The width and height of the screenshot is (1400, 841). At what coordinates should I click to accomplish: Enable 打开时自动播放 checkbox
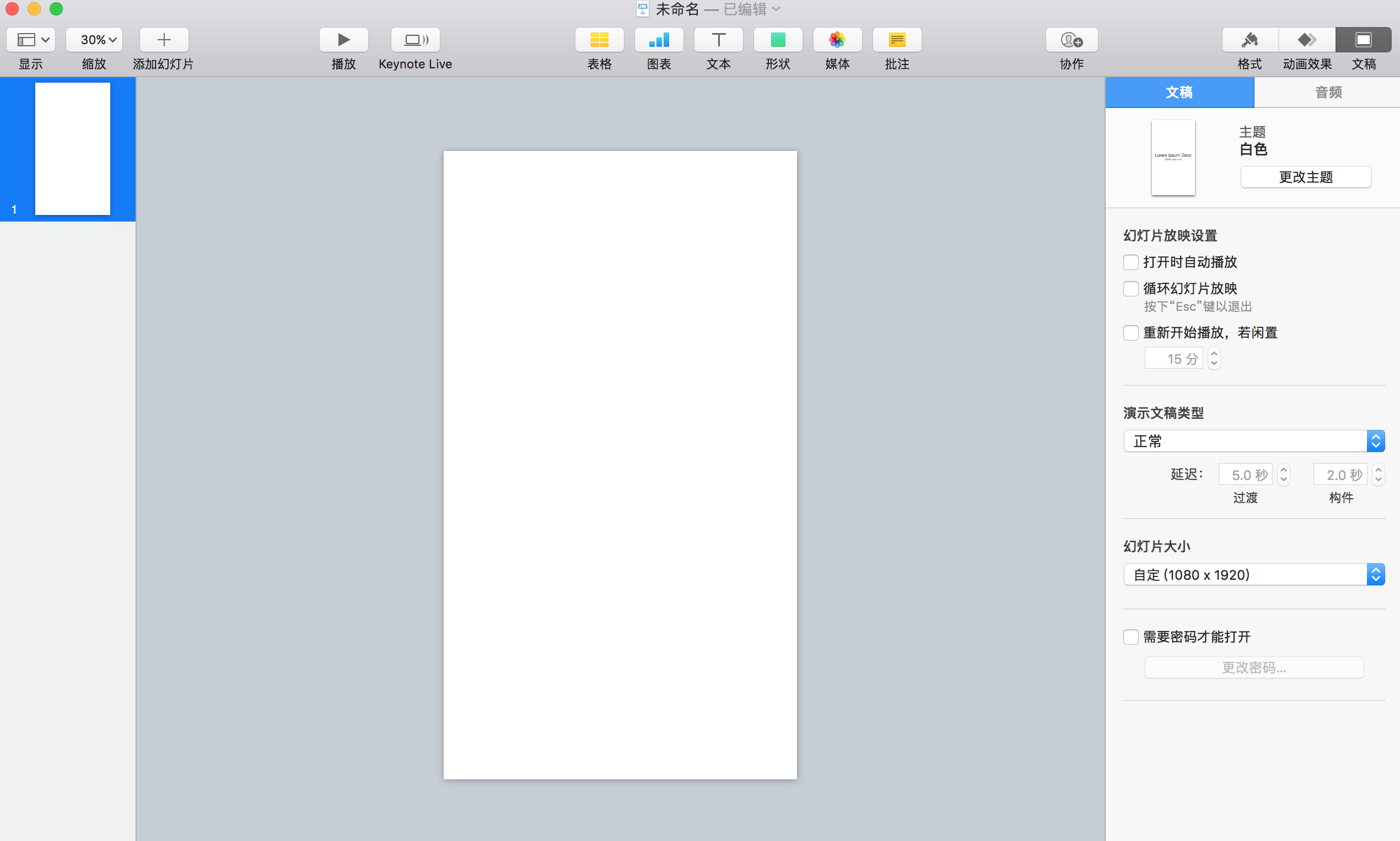coord(1131,262)
